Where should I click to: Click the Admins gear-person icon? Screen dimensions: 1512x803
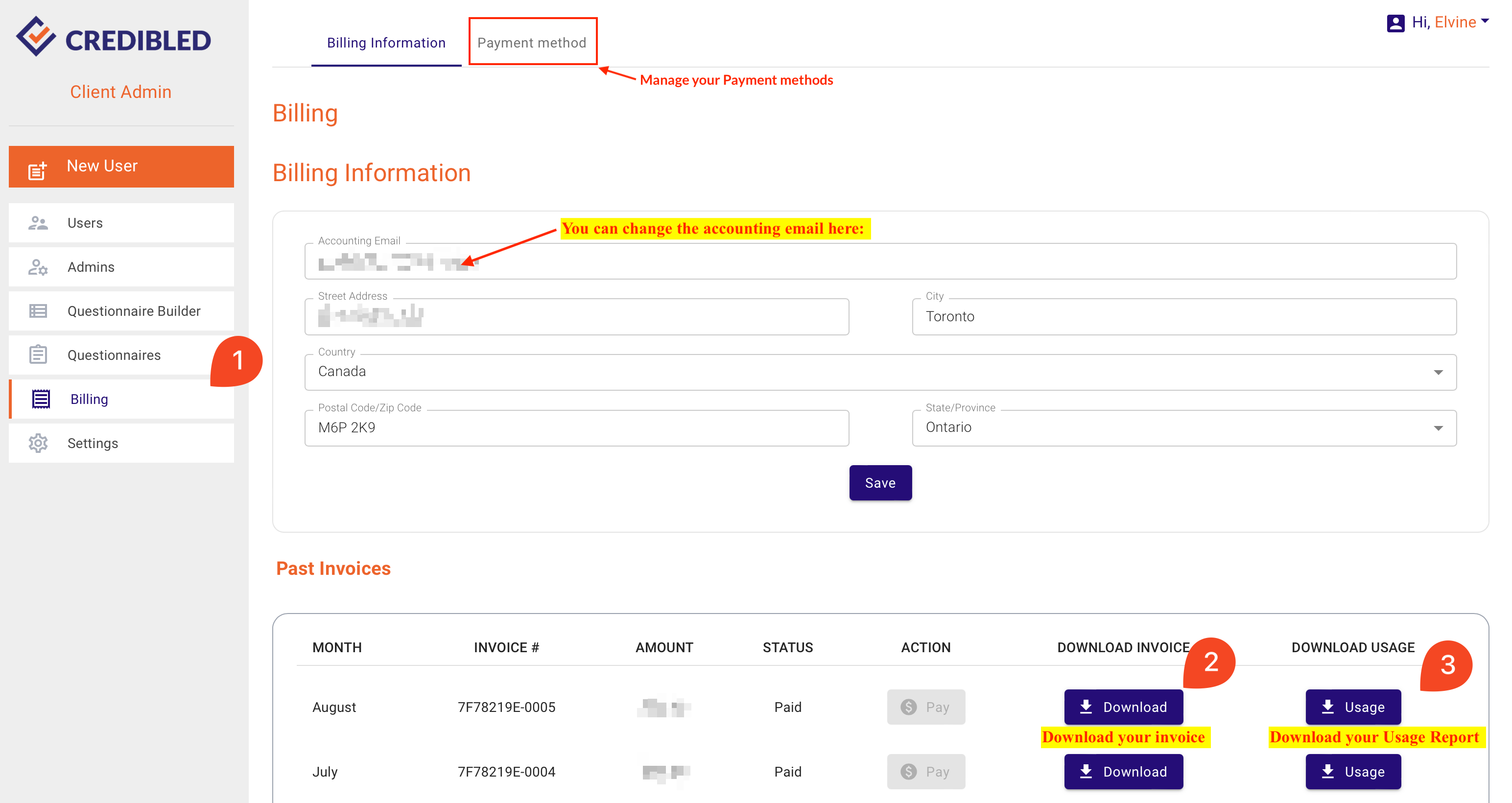38,267
